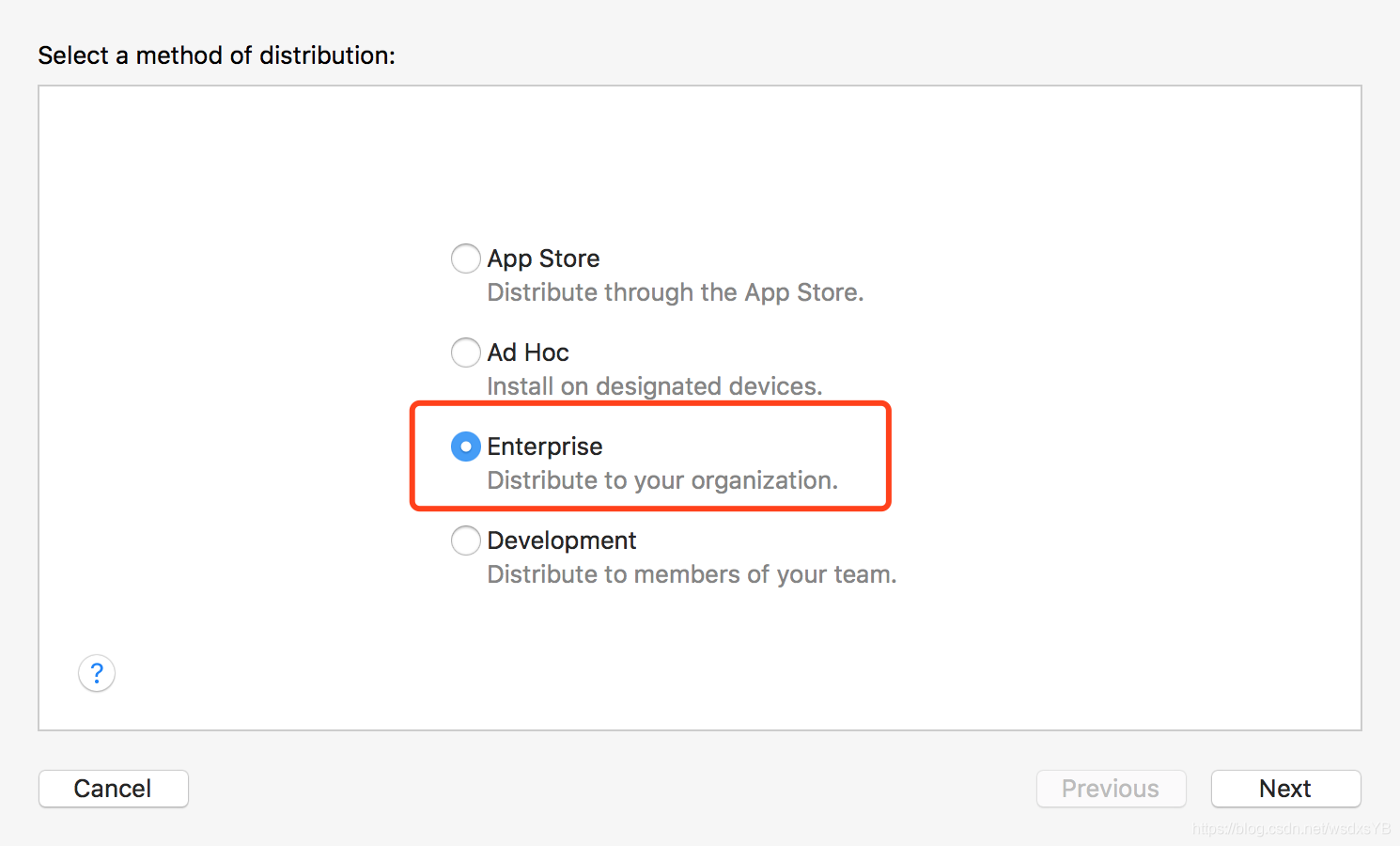Click "Distribute through the App Store." description
1400x846 pixels.
click(x=675, y=292)
